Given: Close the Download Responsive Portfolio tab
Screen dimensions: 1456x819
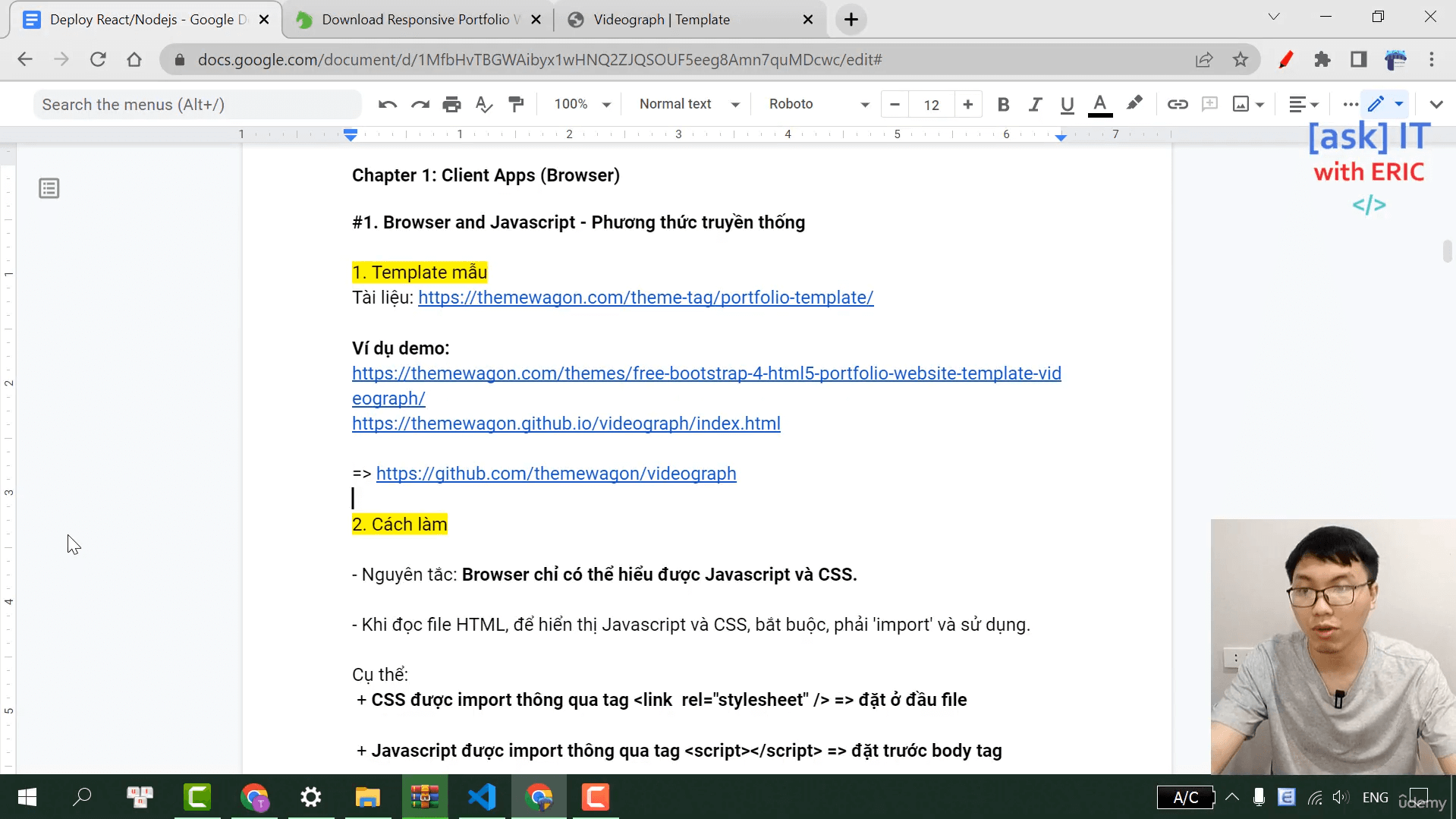Looking at the screenshot, I should 536,20.
